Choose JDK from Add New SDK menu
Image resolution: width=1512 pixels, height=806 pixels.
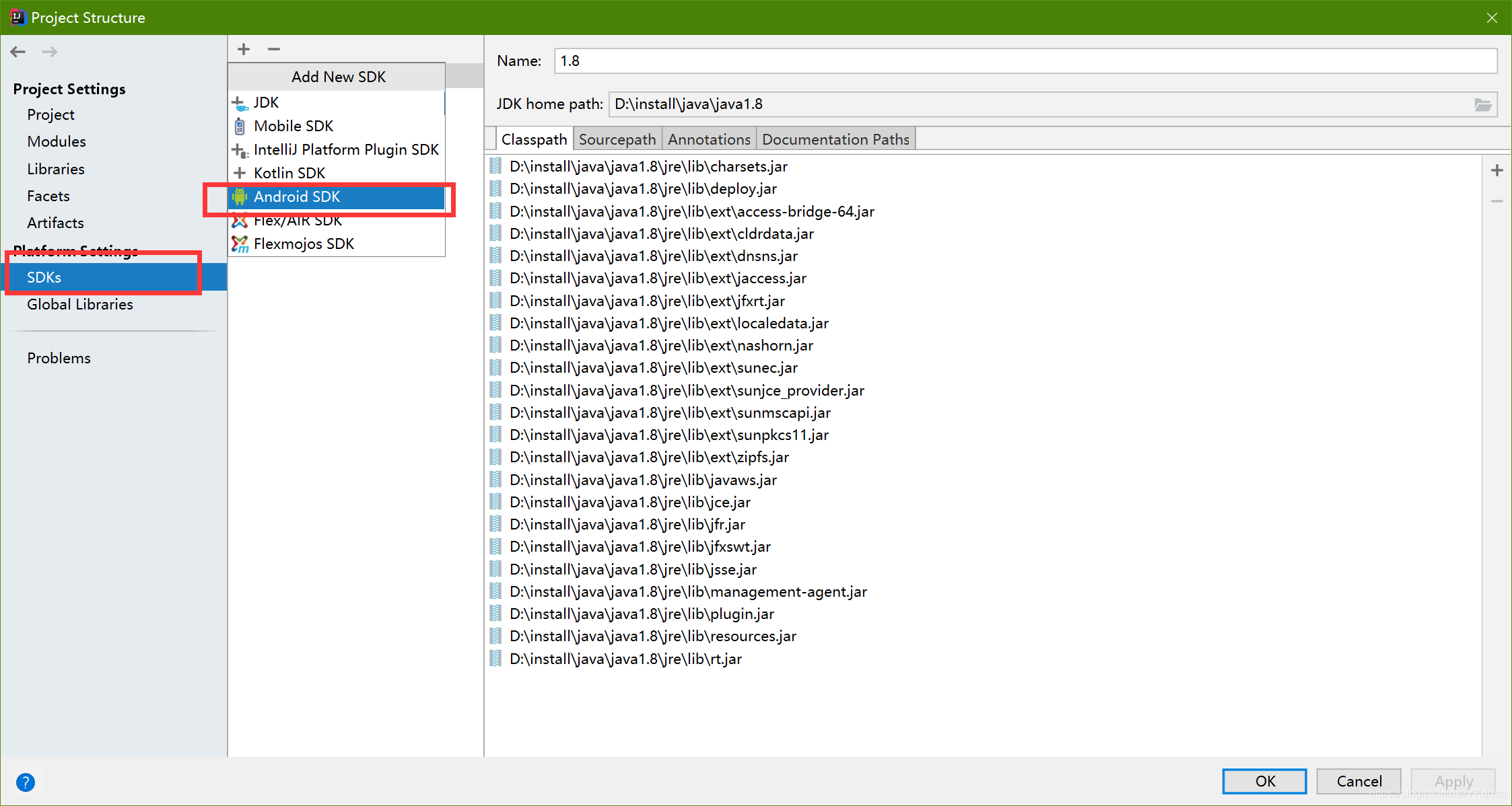(x=337, y=102)
